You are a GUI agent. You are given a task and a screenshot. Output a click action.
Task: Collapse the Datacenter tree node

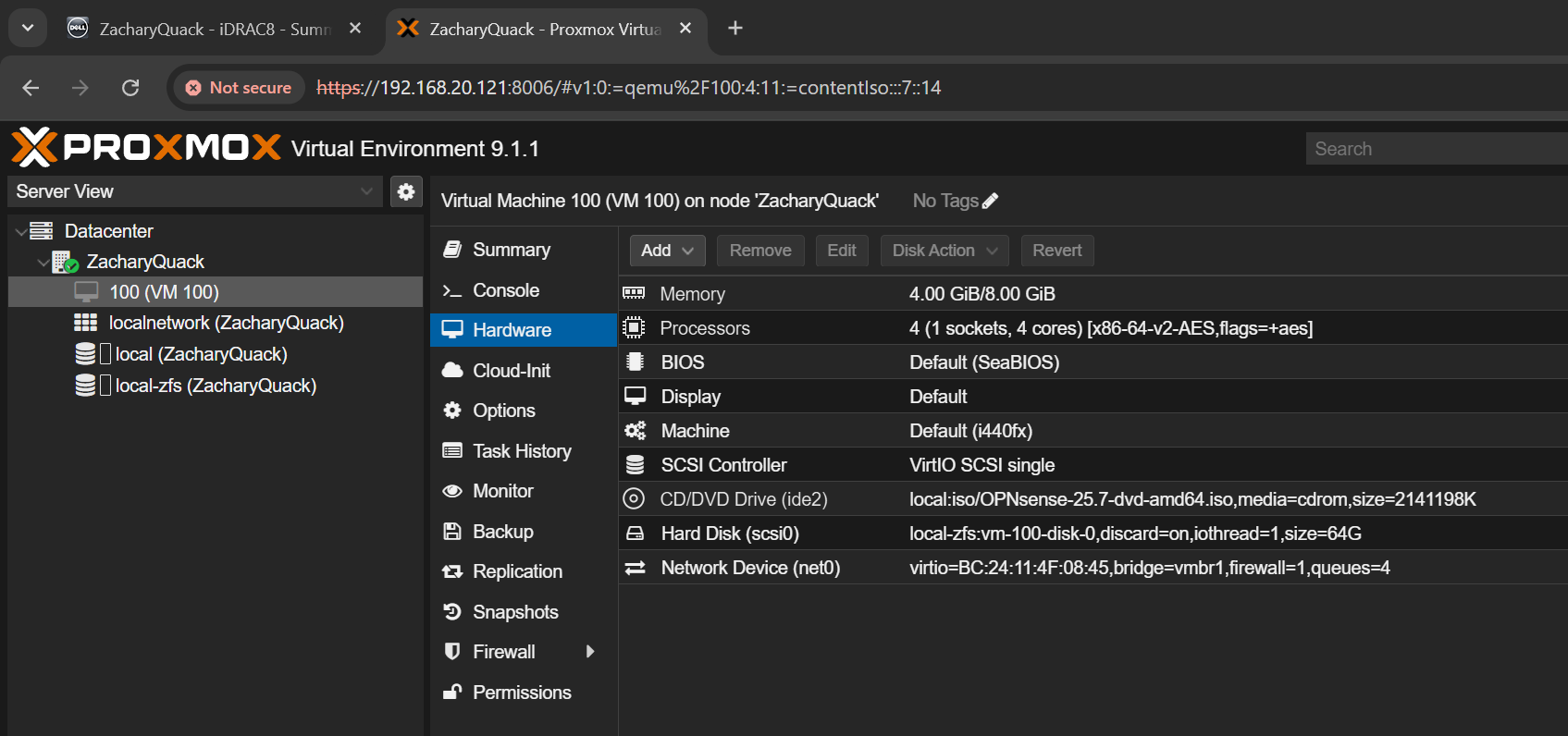pyautogui.click(x=21, y=231)
